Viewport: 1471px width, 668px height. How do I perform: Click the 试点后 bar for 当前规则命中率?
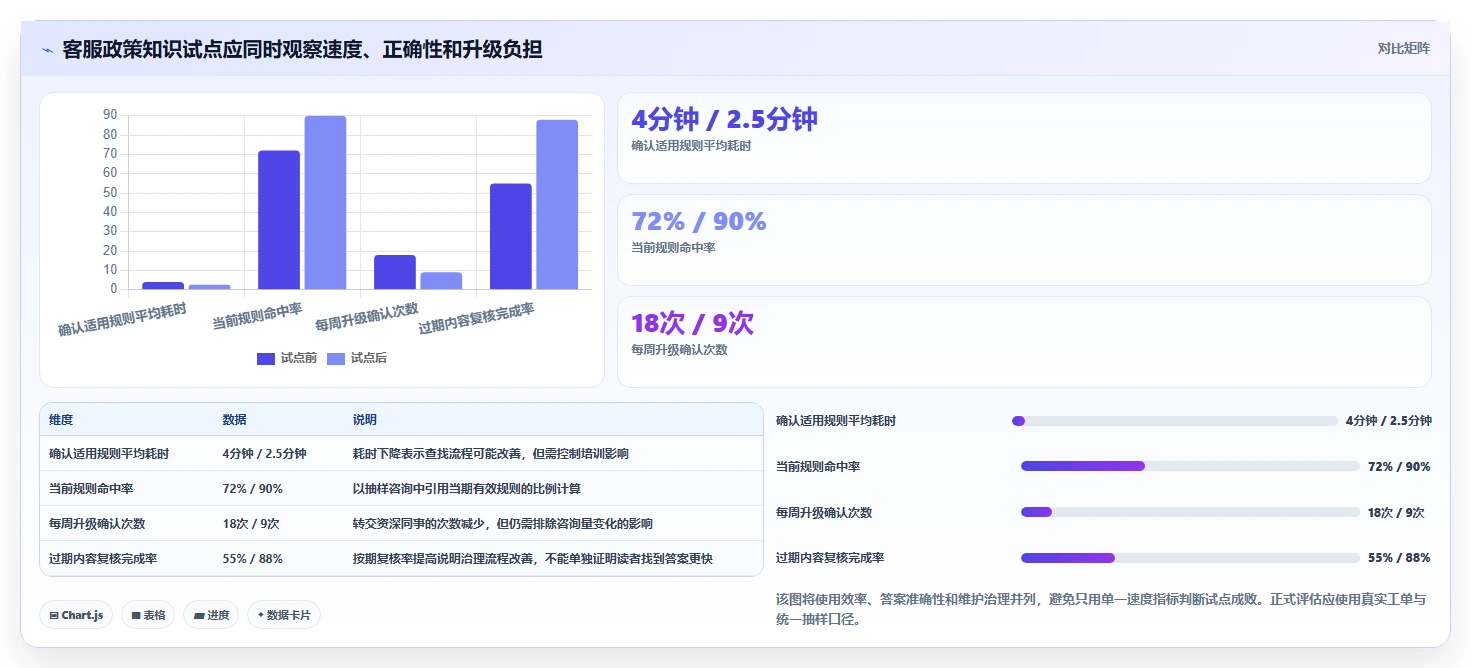(x=325, y=203)
